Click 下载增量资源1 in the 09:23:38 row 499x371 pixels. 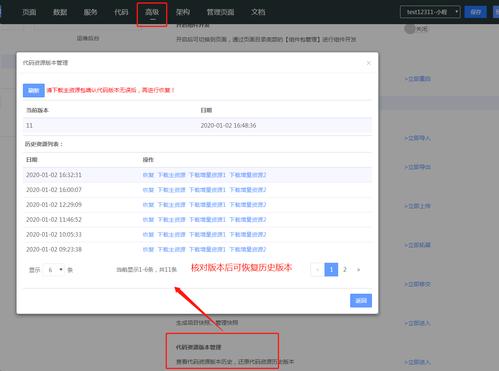point(207,249)
